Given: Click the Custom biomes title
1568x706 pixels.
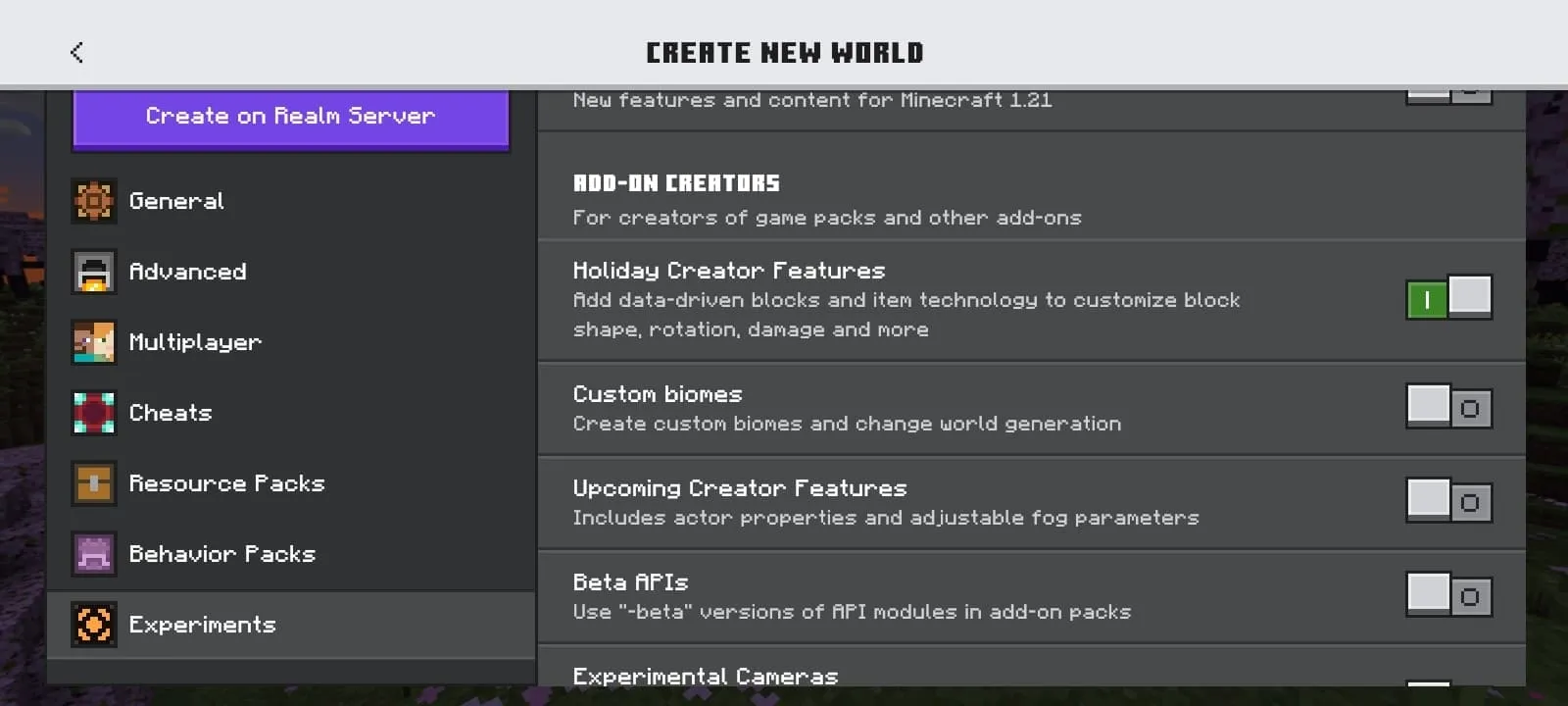Looking at the screenshot, I should (x=658, y=394).
